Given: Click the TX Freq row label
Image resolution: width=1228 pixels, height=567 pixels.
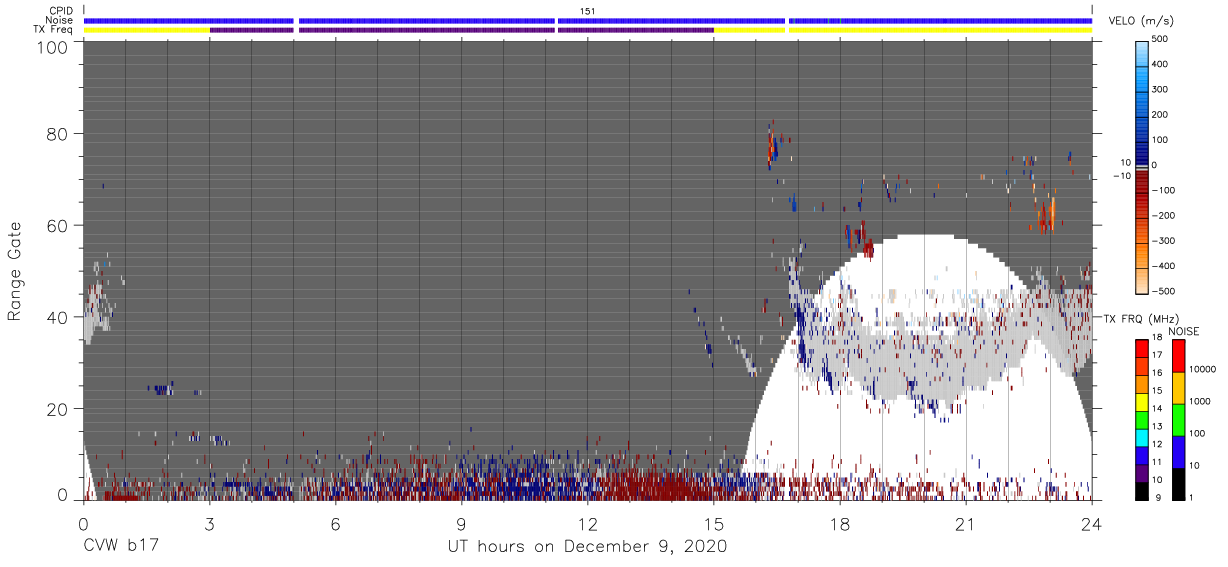Looking at the screenshot, I should click(53, 29).
